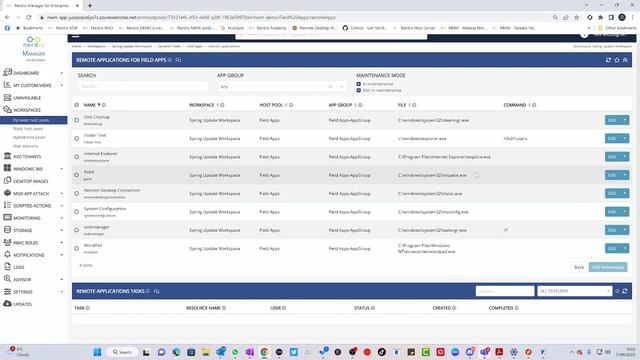
Task: Open the Updates cloud icon
Action: (x=7, y=304)
